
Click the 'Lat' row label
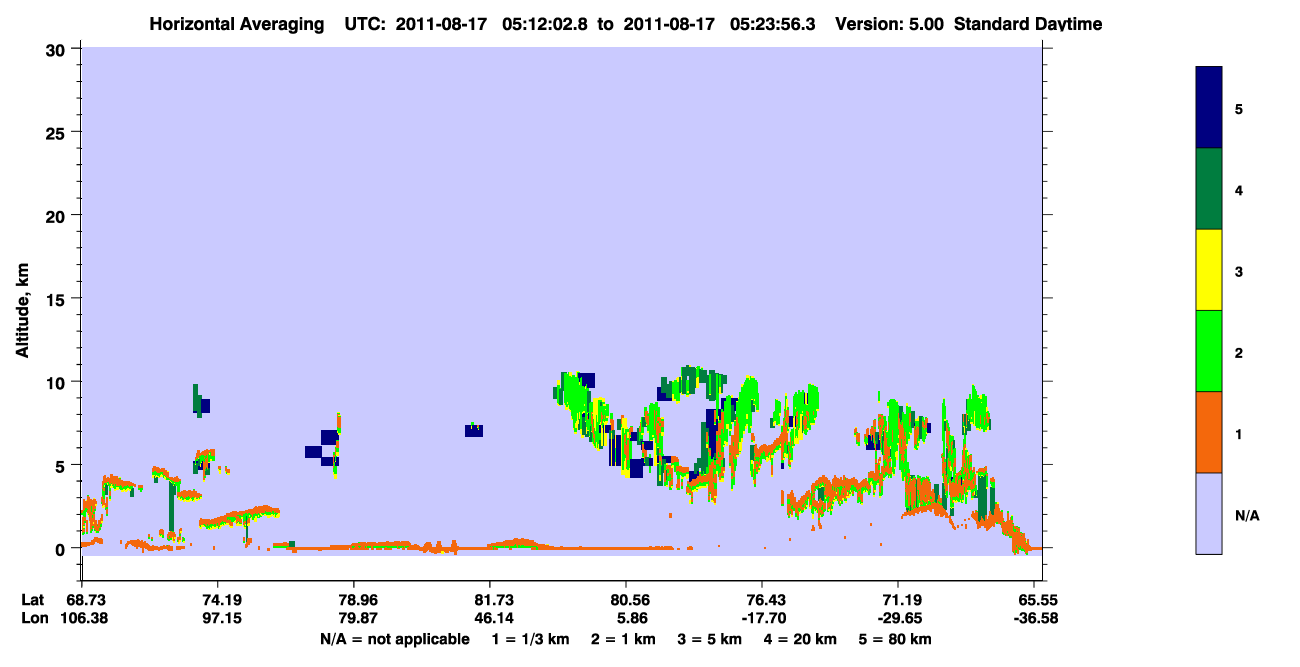(x=32, y=600)
